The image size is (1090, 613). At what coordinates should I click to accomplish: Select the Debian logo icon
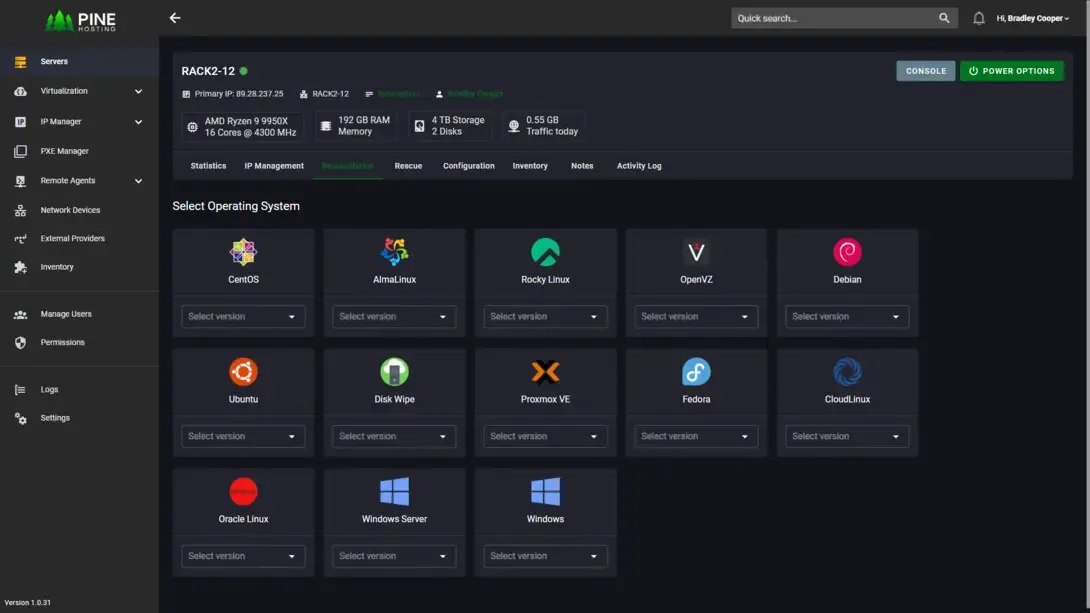(847, 252)
